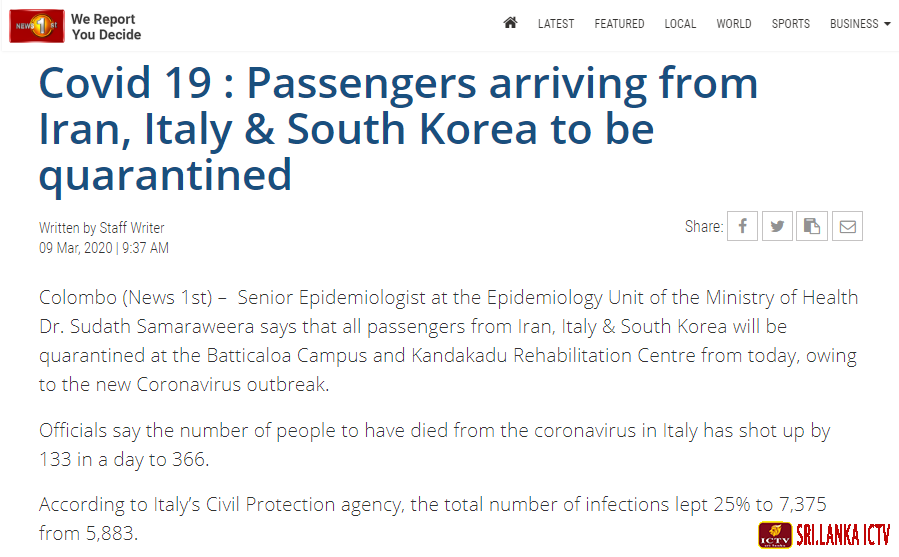The width and height of the screenshot is (899, 557).
Task: Click the publication date 09 Mar, 2020
Action: tap(76, 248)
